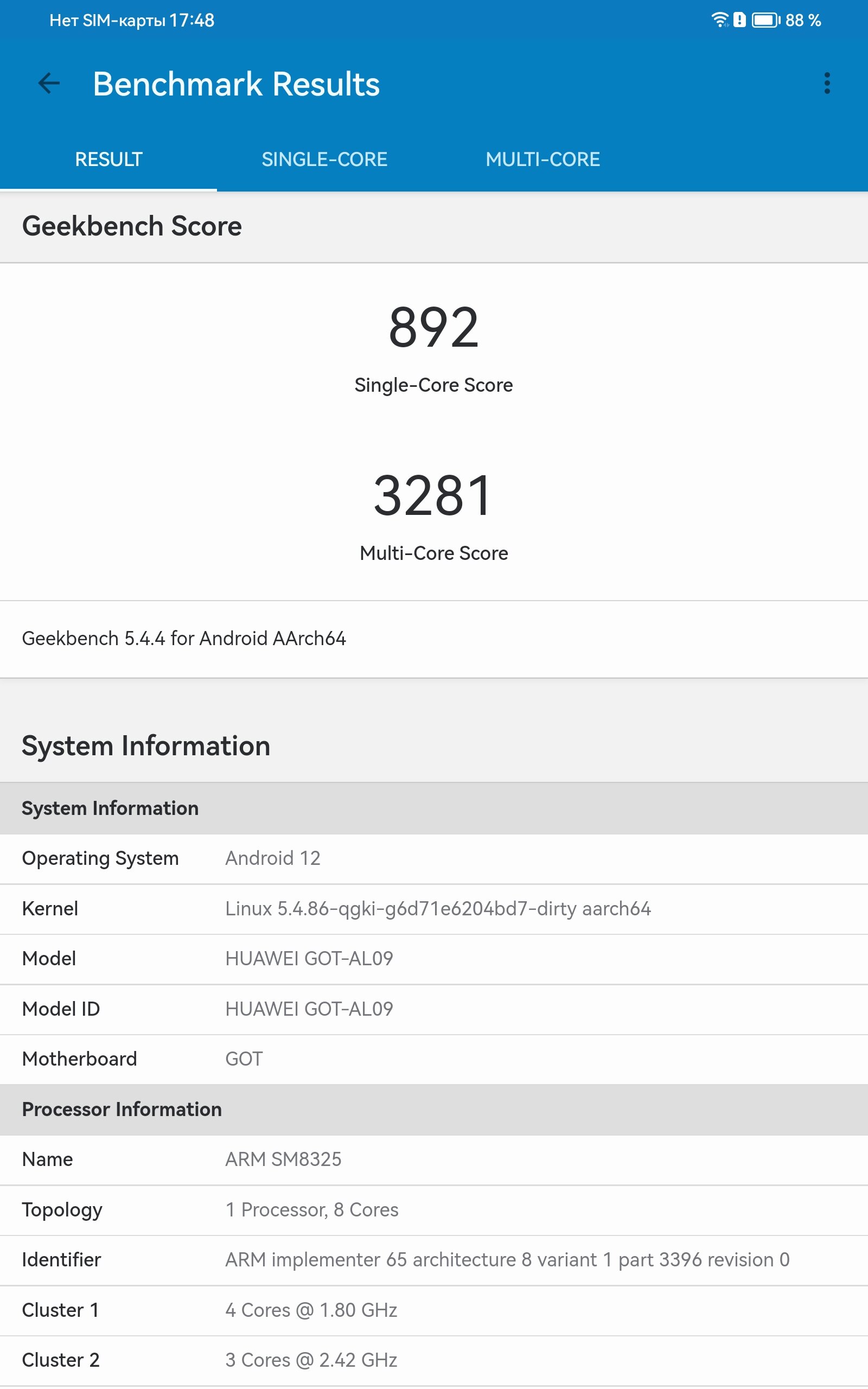Tap the 4 Cores @ 1.80 GHz value

coord(311,1310)
